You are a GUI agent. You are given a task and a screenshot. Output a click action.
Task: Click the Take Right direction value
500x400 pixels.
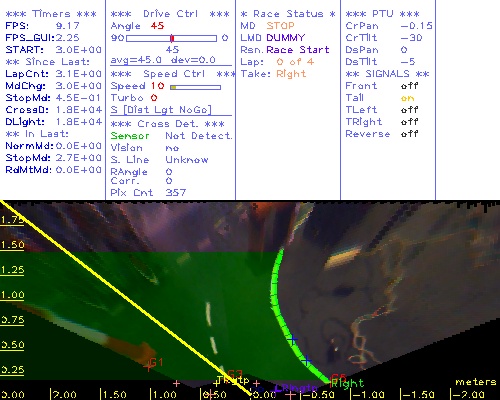coord(291,74)
